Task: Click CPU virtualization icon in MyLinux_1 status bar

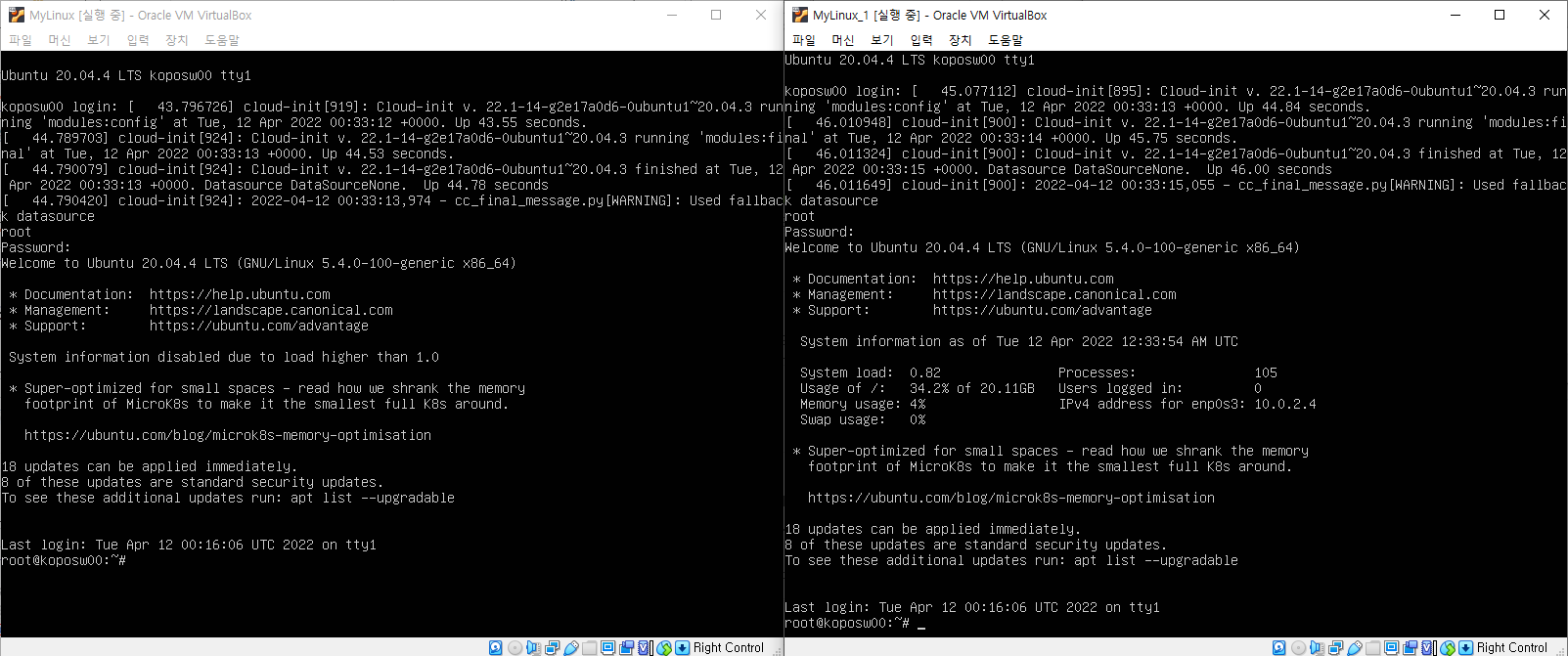Action: coord(1429,647)
